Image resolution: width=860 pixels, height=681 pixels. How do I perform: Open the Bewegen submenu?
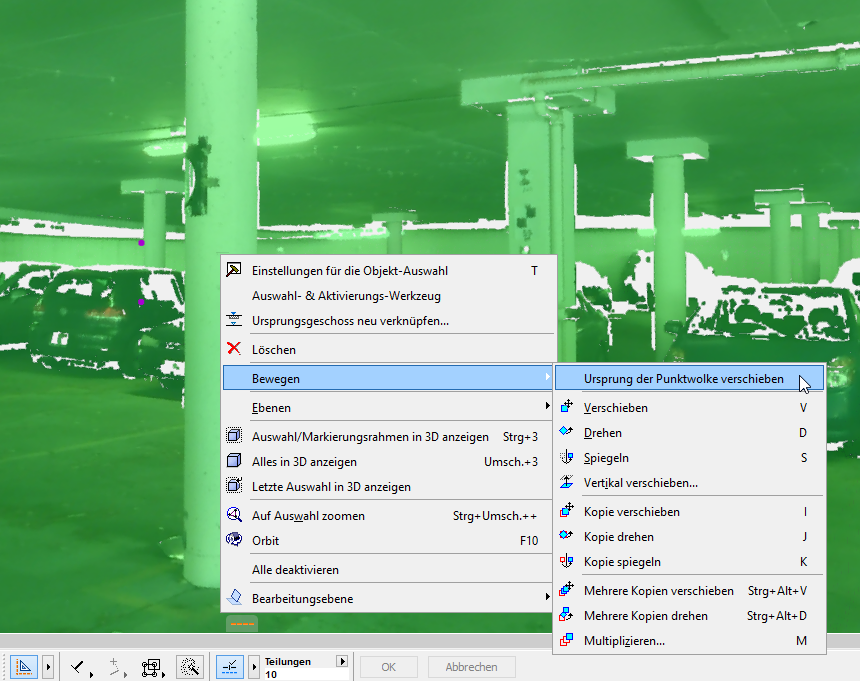click(x=388, y=379)
